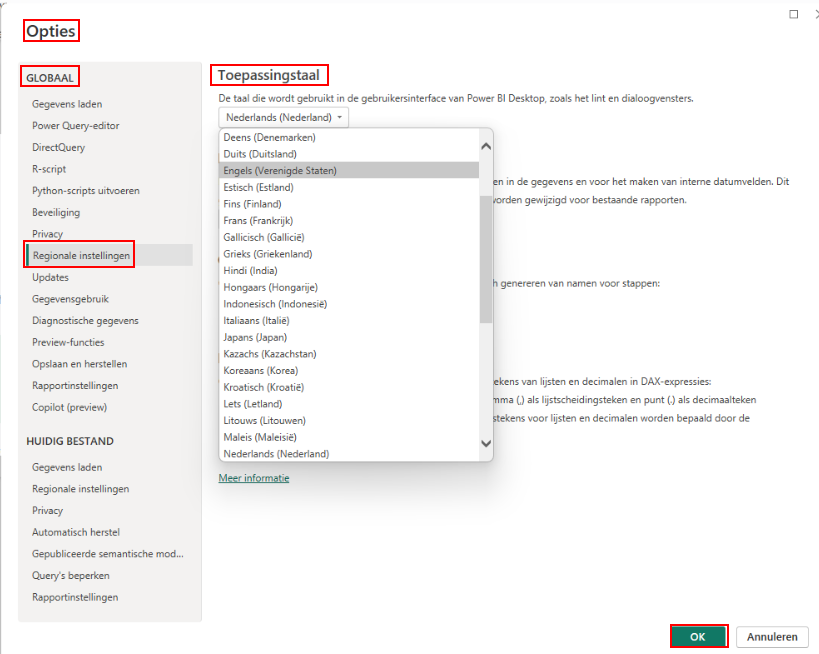Select Japans (Japan) entry

(349, 338)
